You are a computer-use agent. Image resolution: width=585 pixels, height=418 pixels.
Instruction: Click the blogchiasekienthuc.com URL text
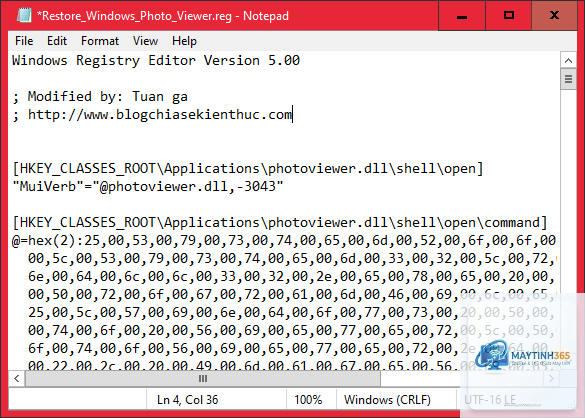160,115
